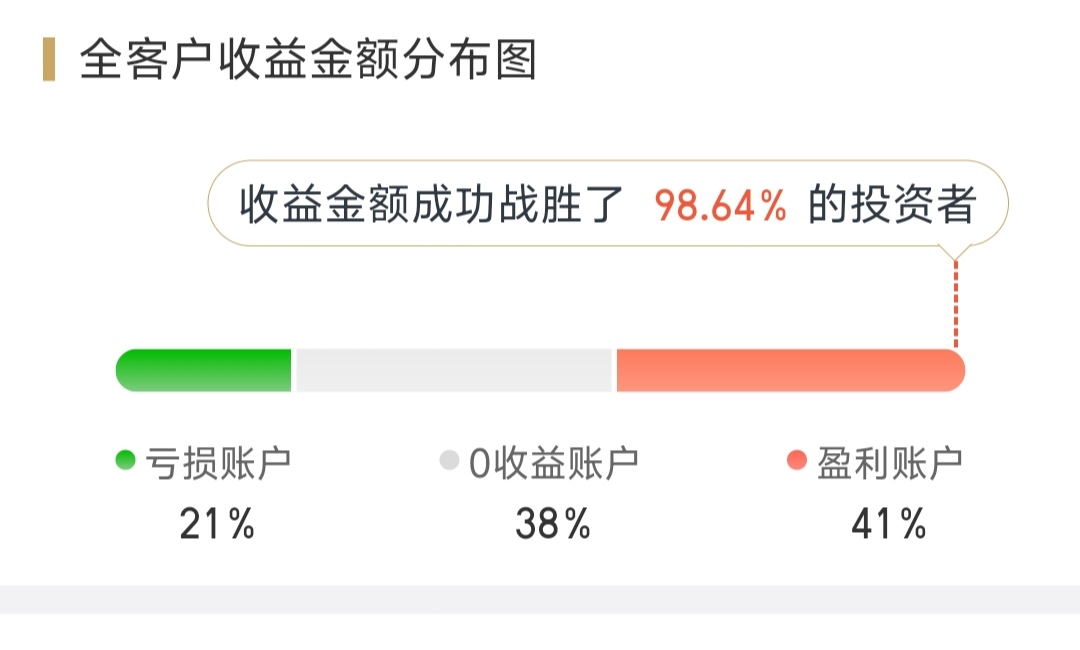The width and height of the screenshot is (1080, 650).
Task: Click the 41% value under 盈利账户
Action: click(x=888, y=523)
